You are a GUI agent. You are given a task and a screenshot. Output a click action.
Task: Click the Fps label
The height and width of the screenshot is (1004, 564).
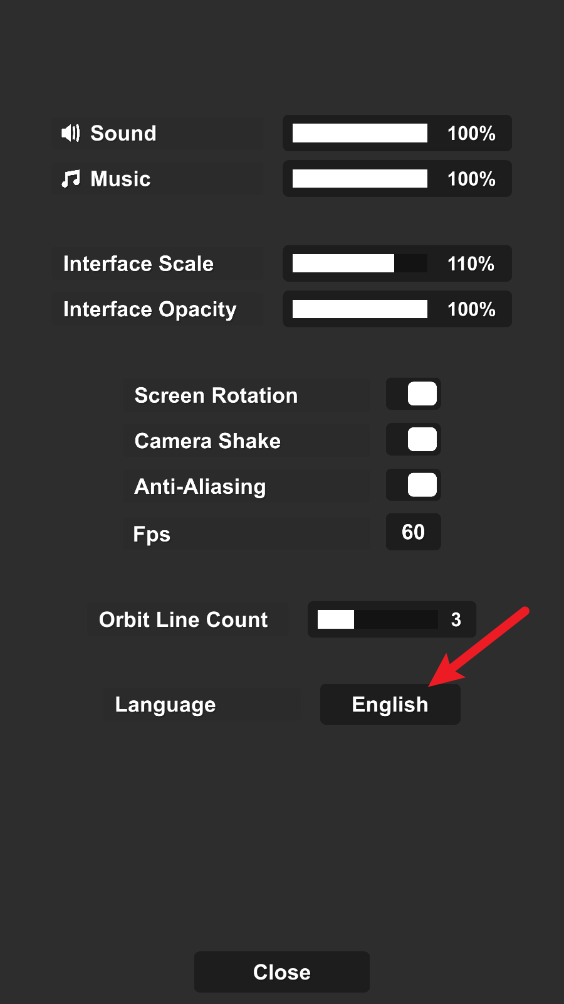tap(152, 533)
